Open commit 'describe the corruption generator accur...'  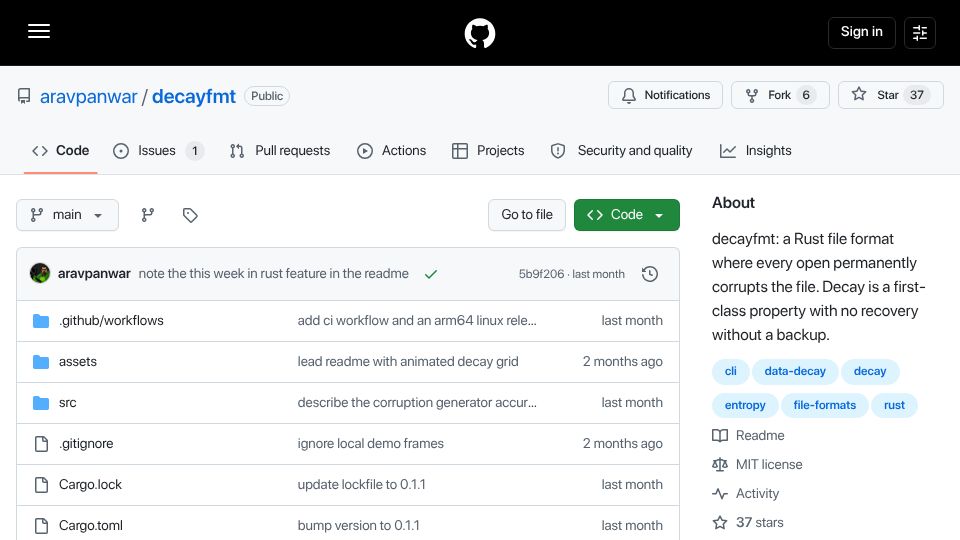(417, 403)
